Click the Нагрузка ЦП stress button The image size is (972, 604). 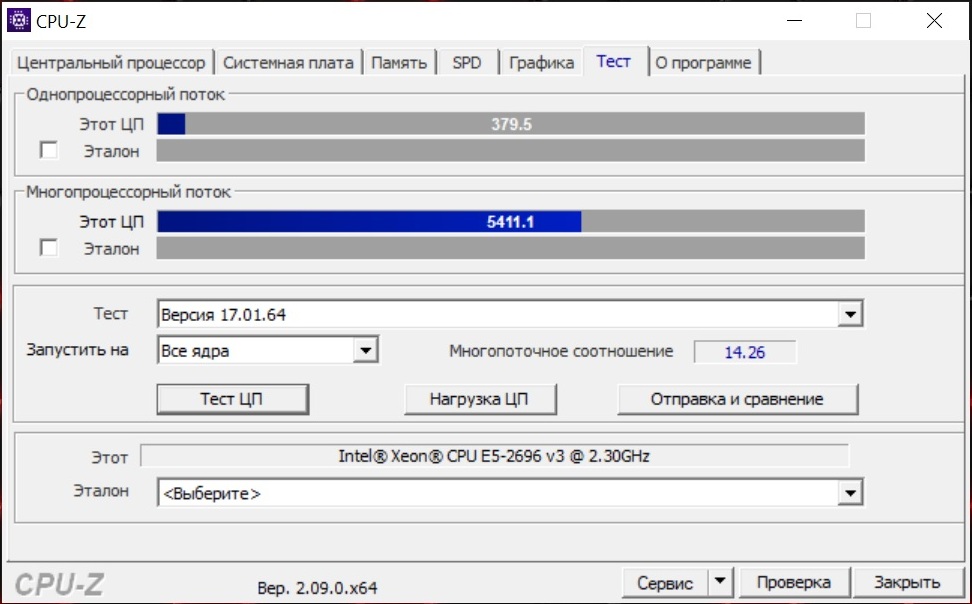point(480,399)
